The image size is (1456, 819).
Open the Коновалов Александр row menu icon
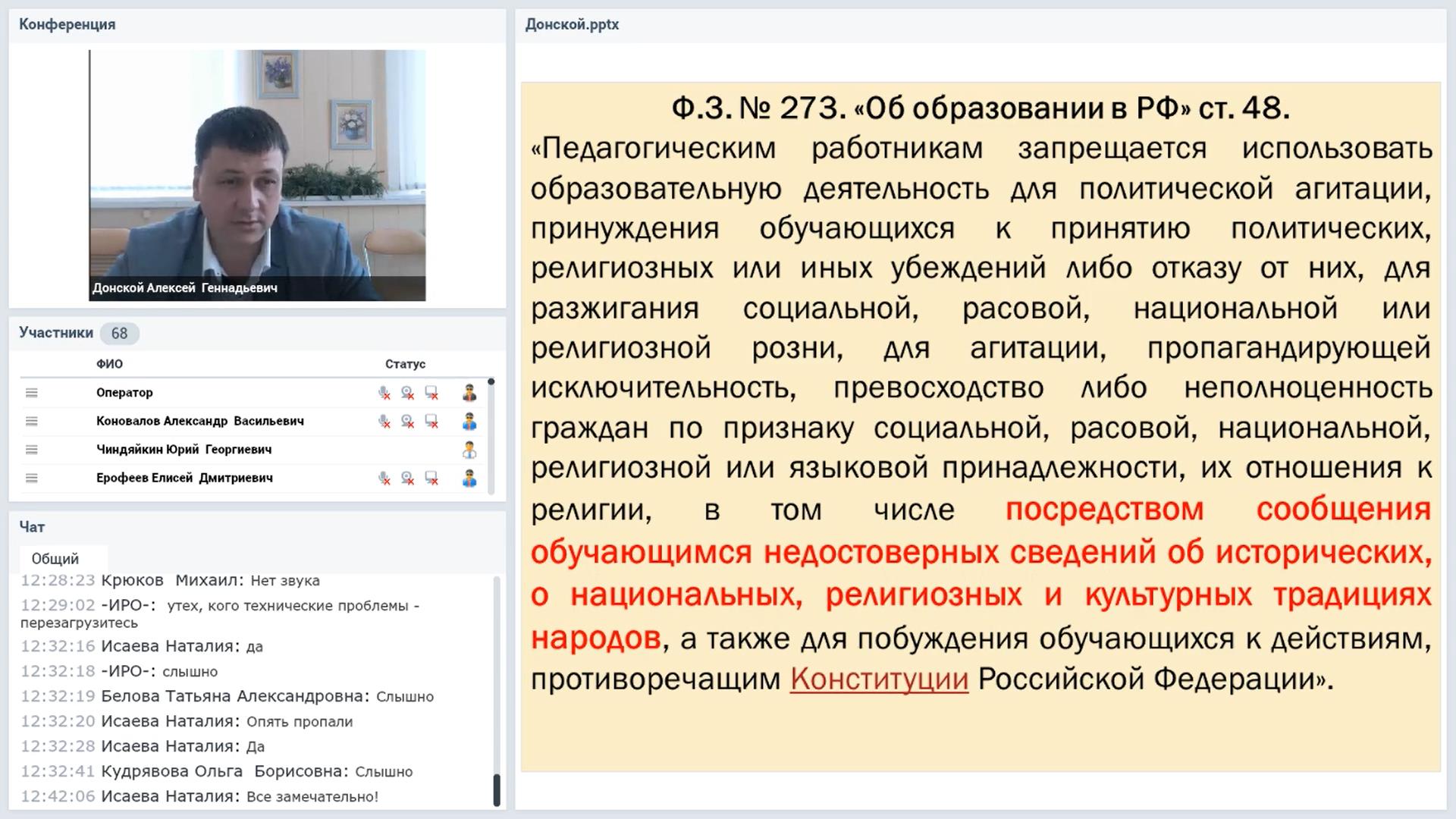(x=31, y=421)
